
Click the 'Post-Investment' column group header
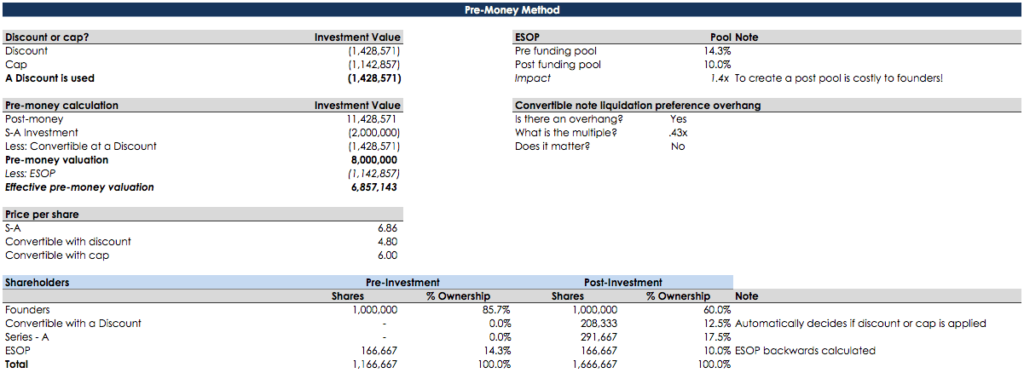click(624, 282)
